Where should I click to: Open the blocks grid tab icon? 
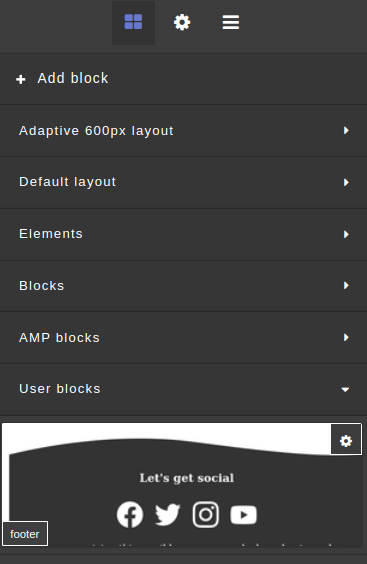click(133, 22)
